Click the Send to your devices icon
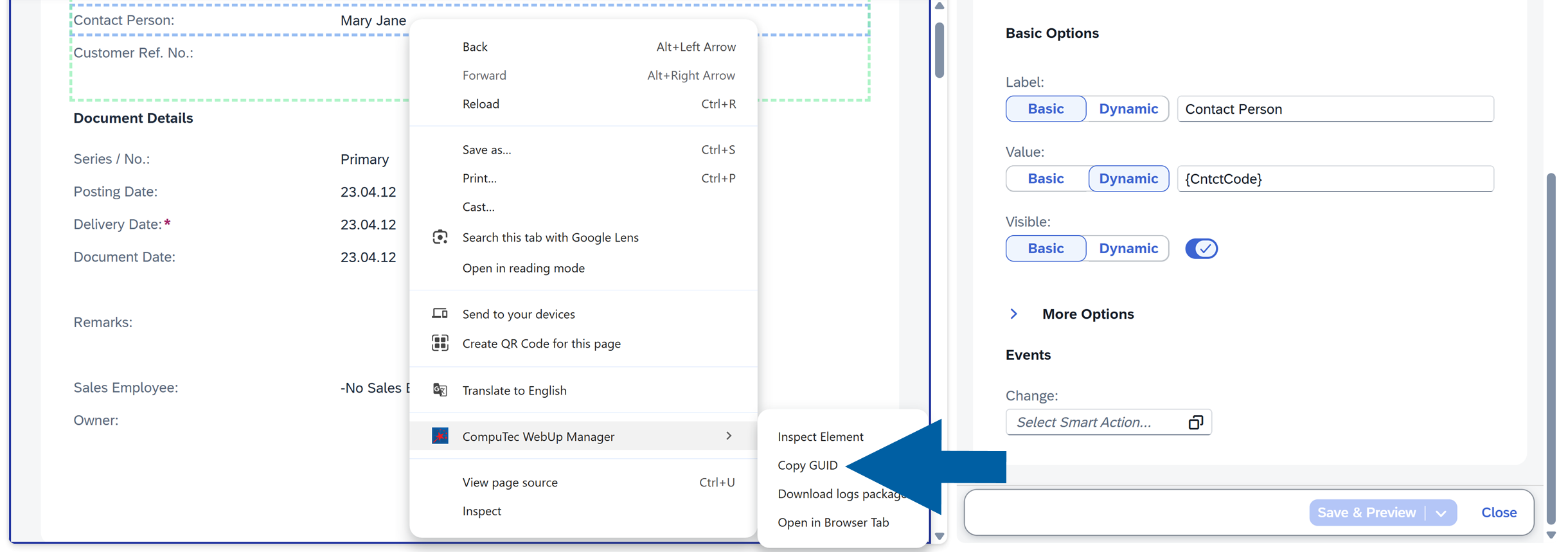 pos(440,314)
